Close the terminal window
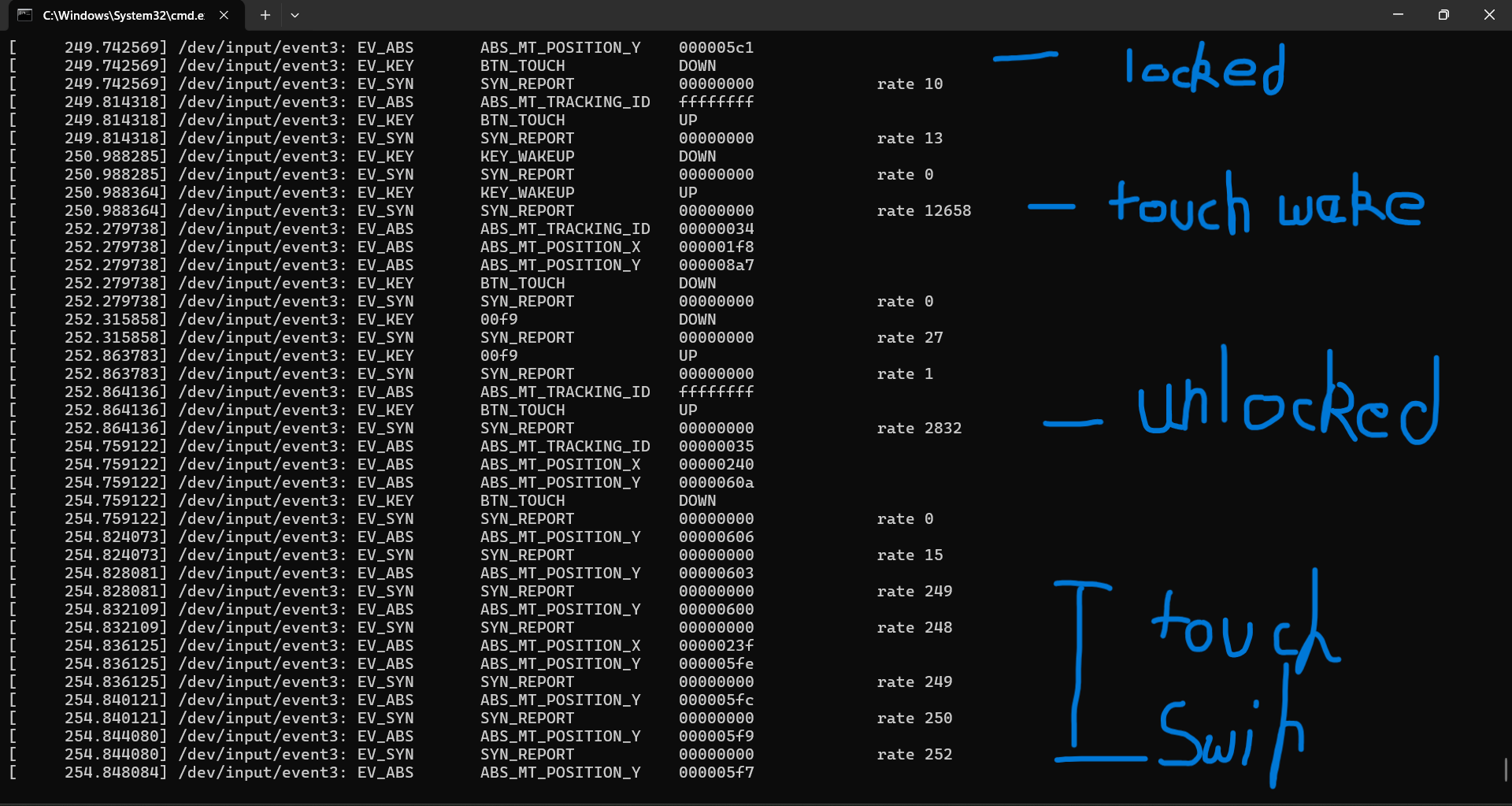The width and height of the screenshot is (1512, 806). click(x=1488, y=15)
